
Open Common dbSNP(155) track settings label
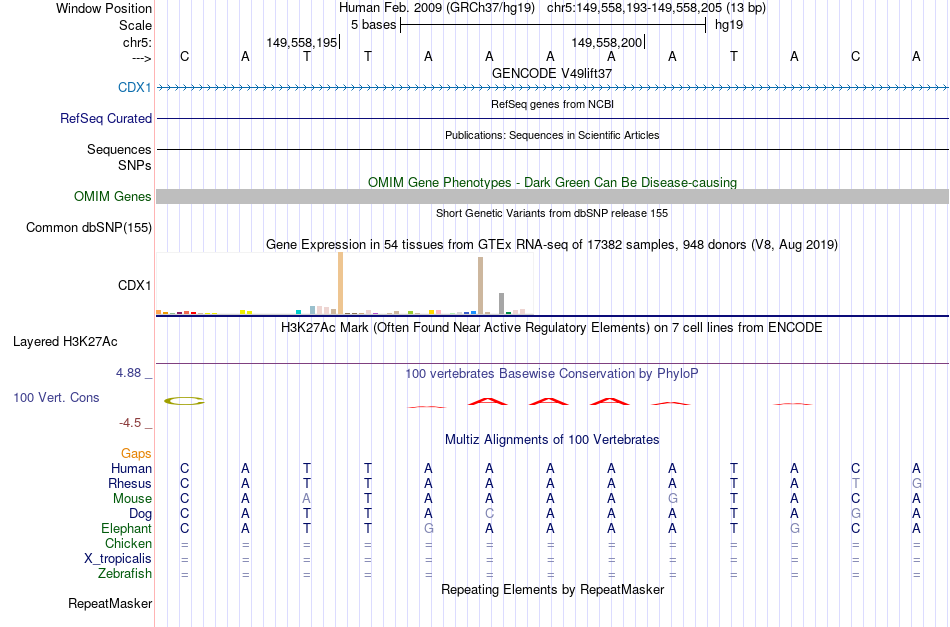(x=88, y=227)
